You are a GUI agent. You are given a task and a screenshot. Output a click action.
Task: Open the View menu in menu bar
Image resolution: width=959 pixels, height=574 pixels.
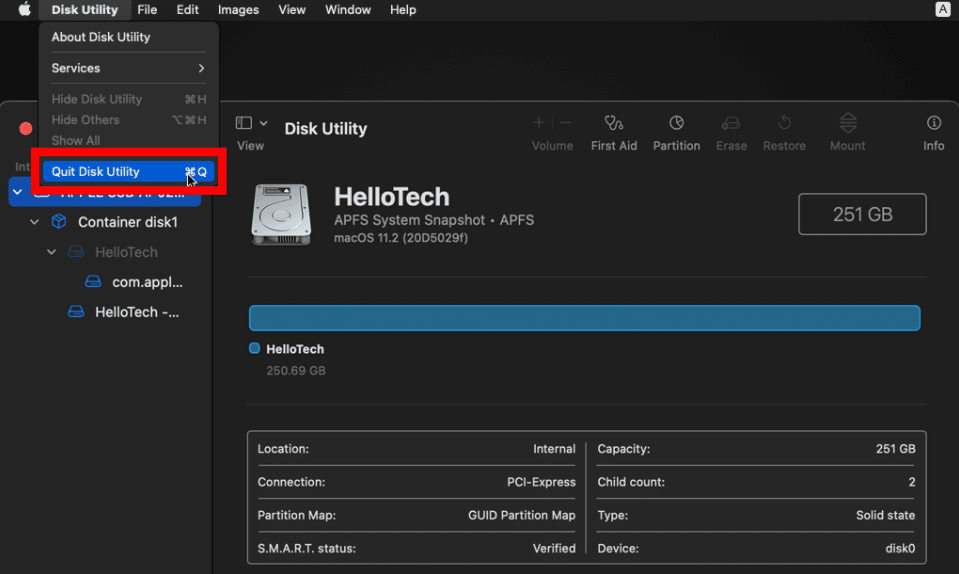coord(292,10)
